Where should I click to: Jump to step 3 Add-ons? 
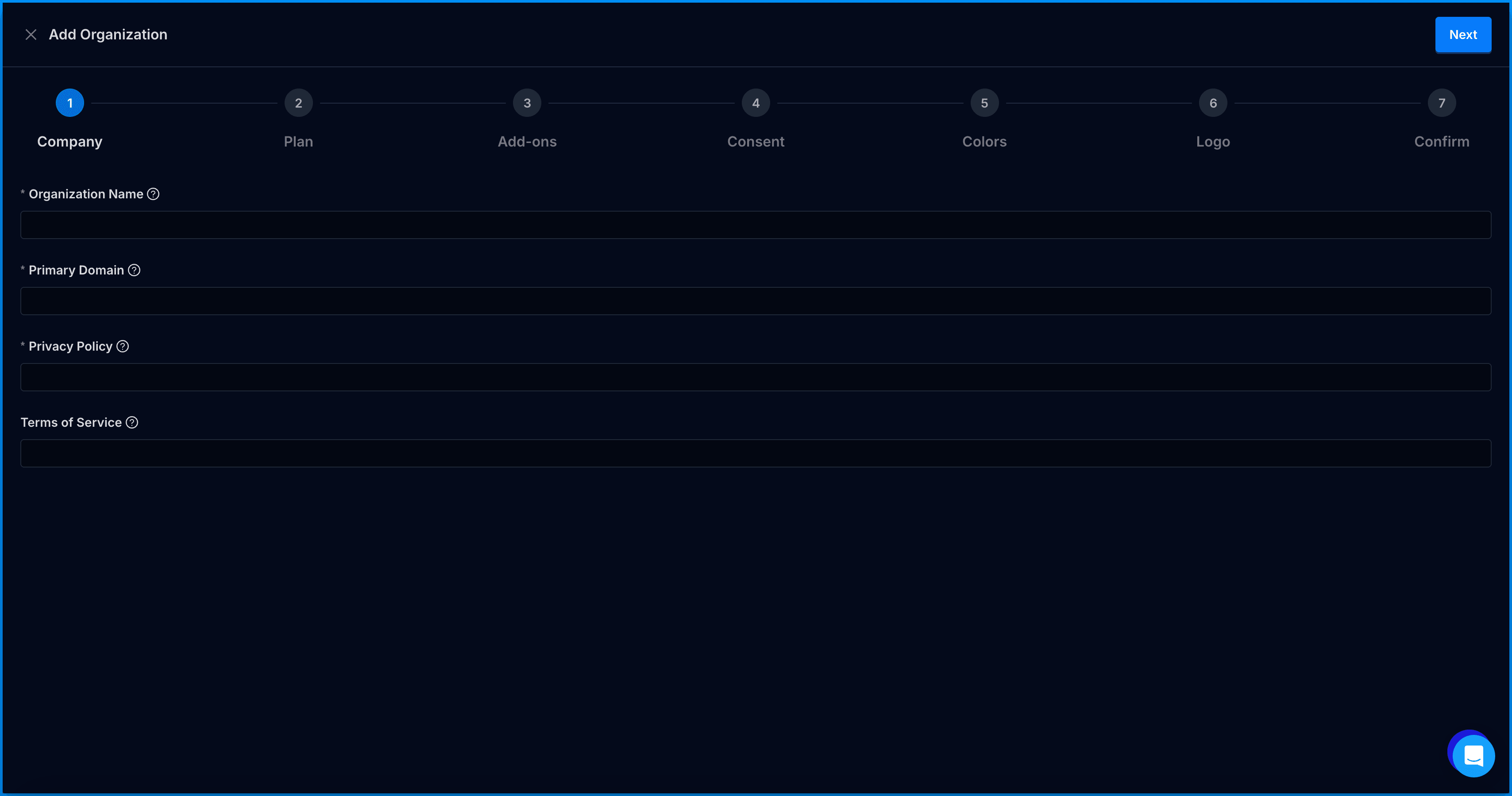527,103
